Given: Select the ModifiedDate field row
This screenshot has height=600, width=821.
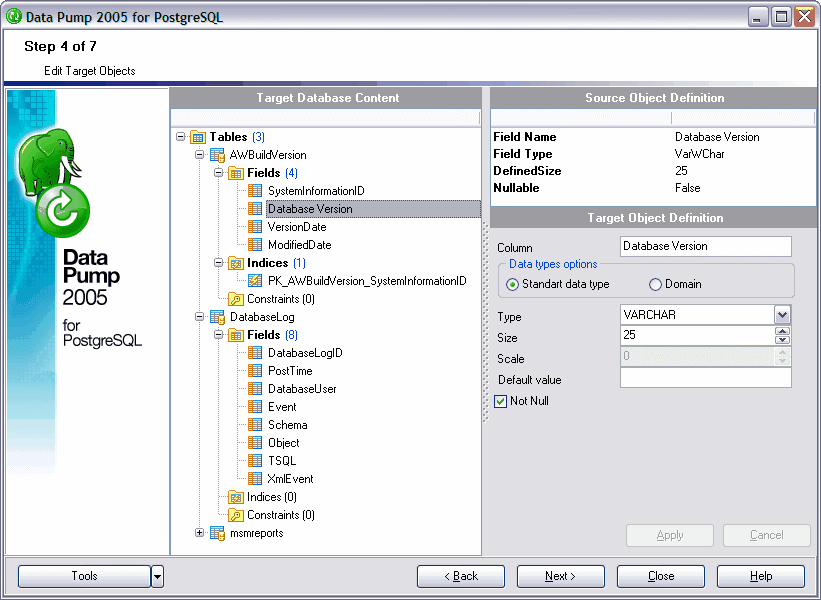Looking at the screenshot, I should coord(299,245).
